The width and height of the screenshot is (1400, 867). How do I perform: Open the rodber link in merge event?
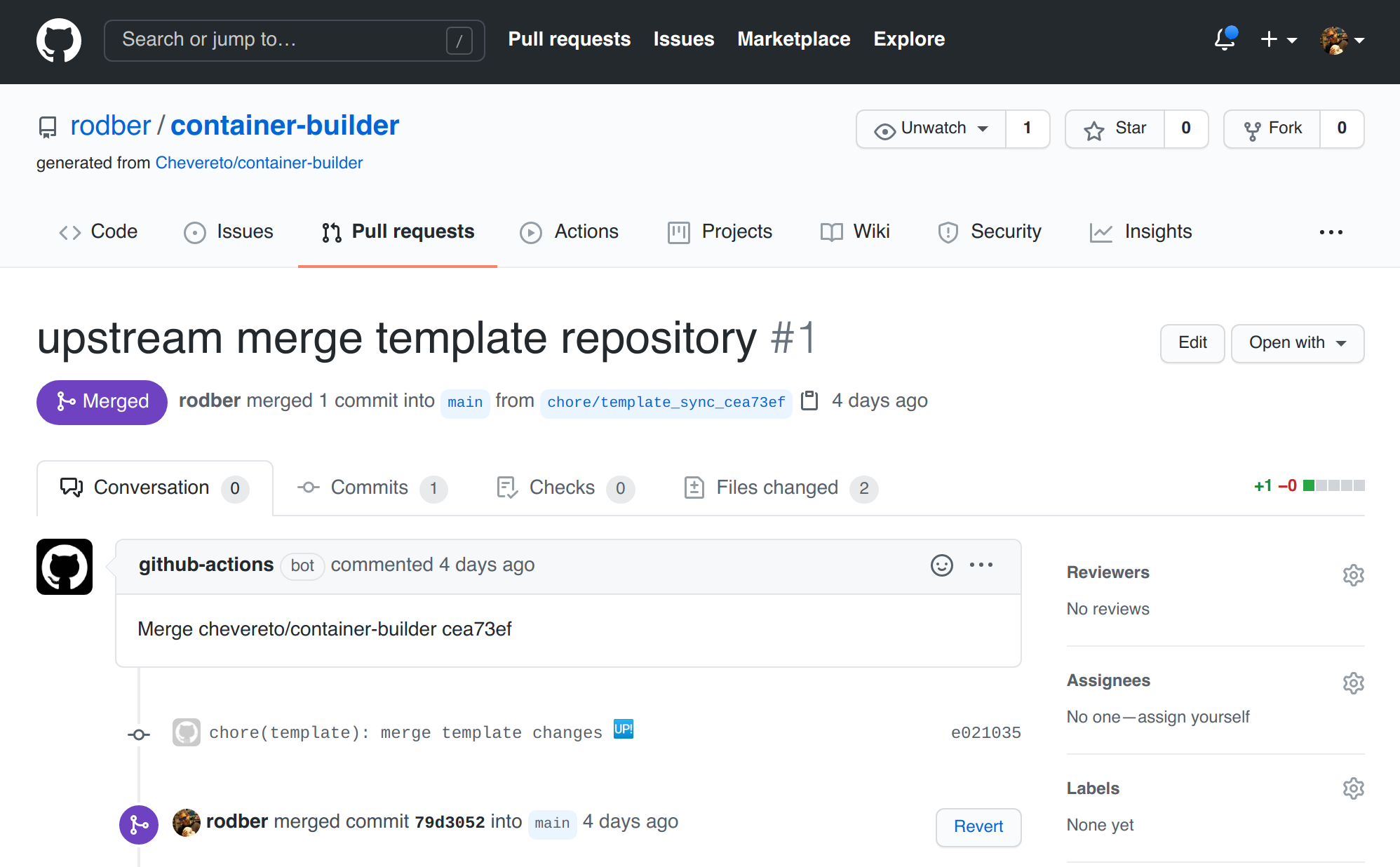pos(237,821)
